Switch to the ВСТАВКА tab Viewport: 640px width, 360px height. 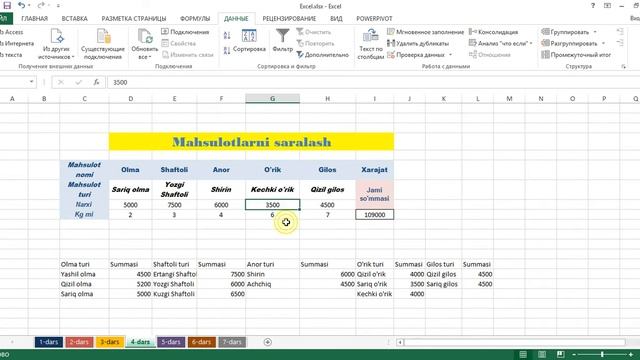coord(75,19)
